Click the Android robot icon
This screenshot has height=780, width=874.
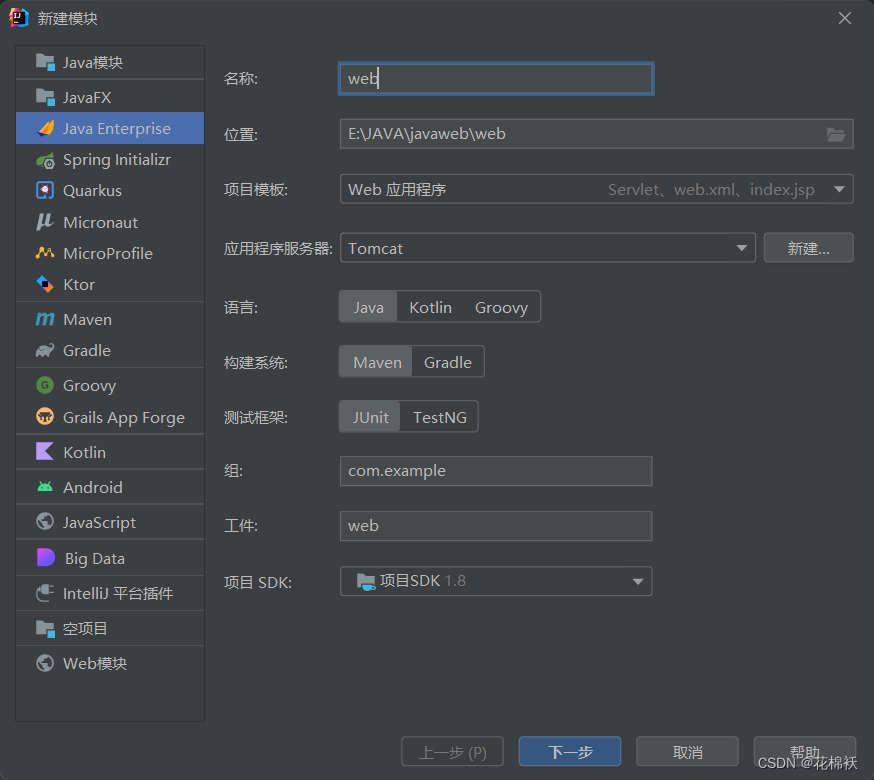tap(45, 487)
